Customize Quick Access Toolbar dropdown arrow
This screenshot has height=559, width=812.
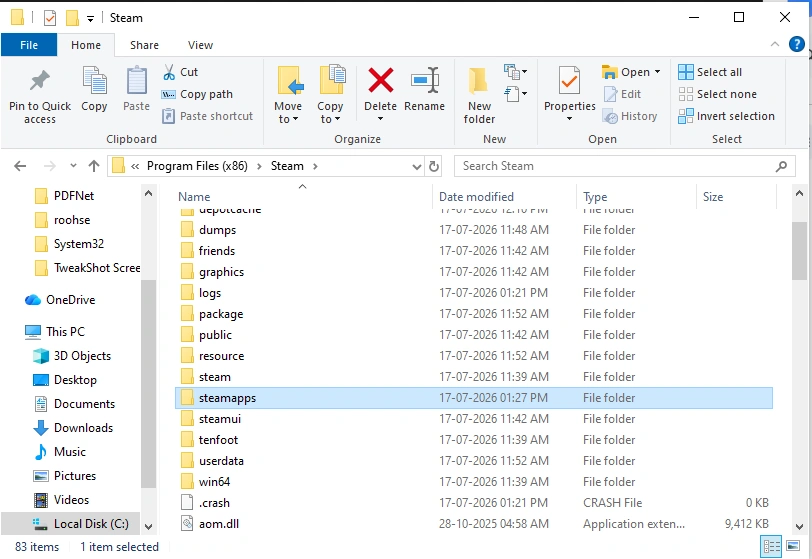pyautogui.click(x=90, y=19)
